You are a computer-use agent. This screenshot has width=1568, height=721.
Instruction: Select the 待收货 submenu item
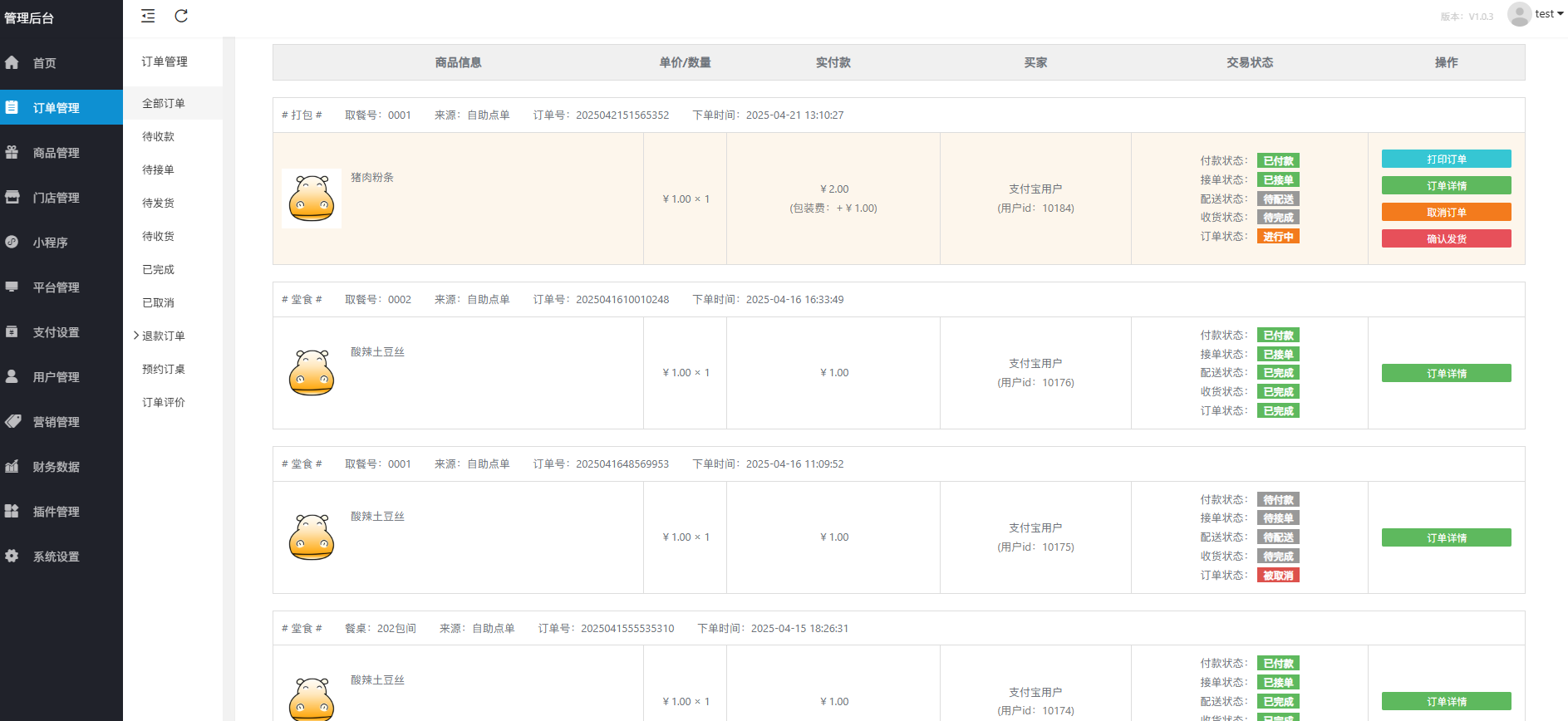pos(173,236)
